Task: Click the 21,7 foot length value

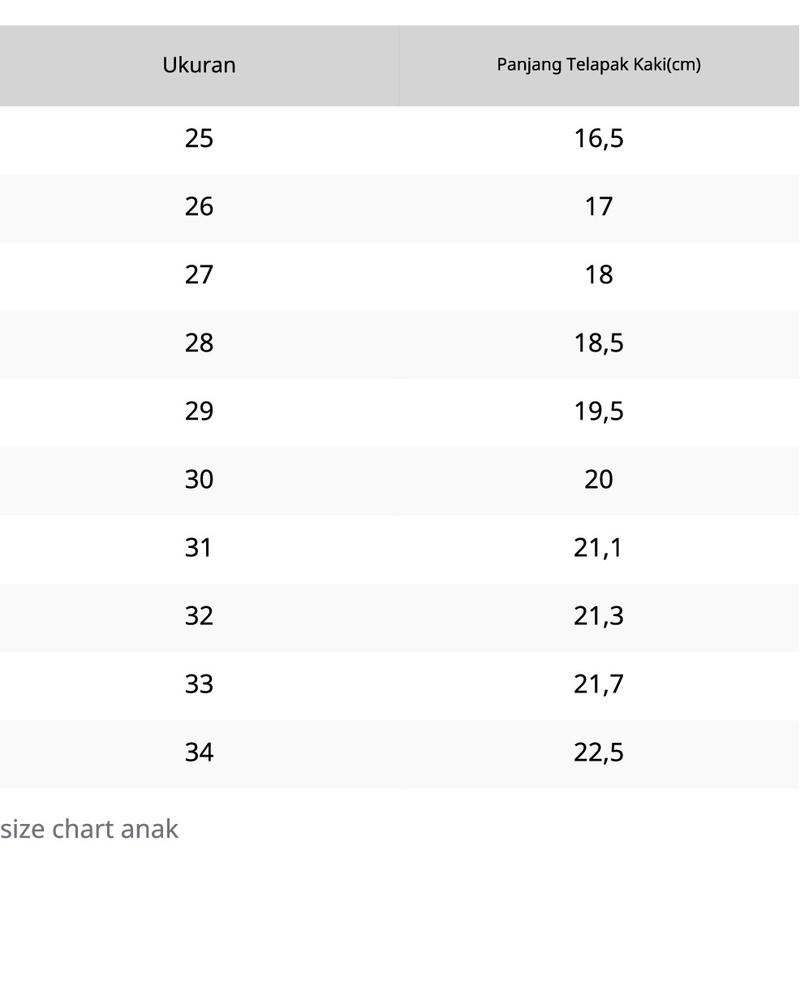Action: [599, 686]
